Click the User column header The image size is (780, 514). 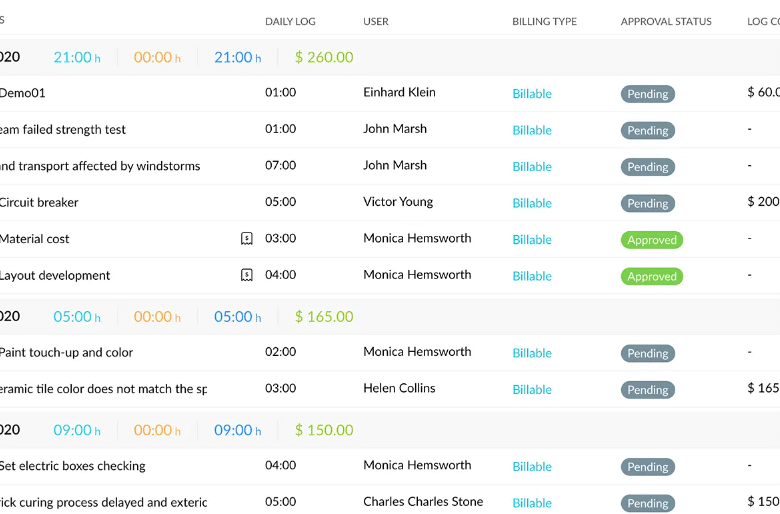[x=376, y=21]
